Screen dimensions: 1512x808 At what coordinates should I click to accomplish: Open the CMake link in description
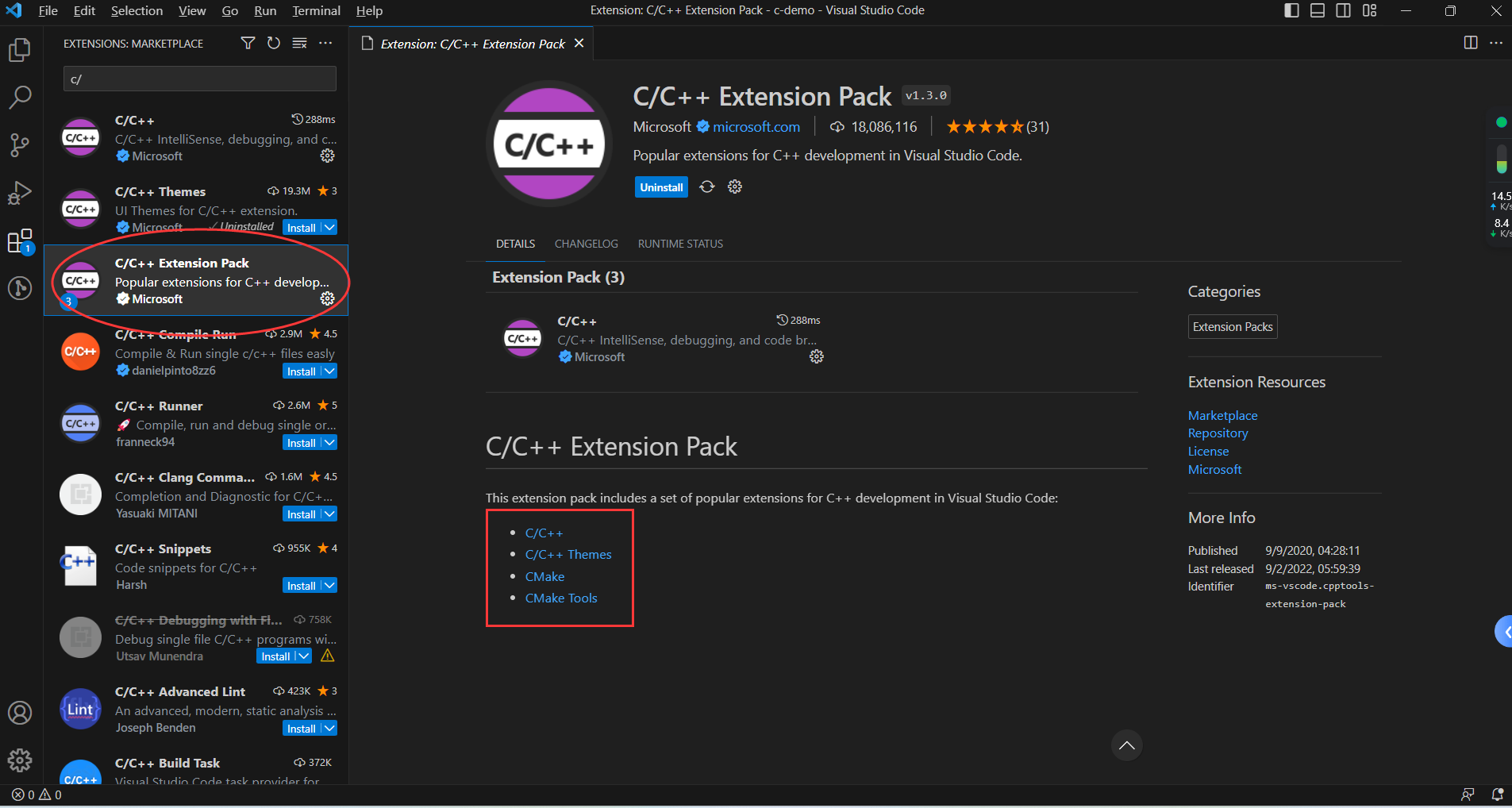(544, 576)
